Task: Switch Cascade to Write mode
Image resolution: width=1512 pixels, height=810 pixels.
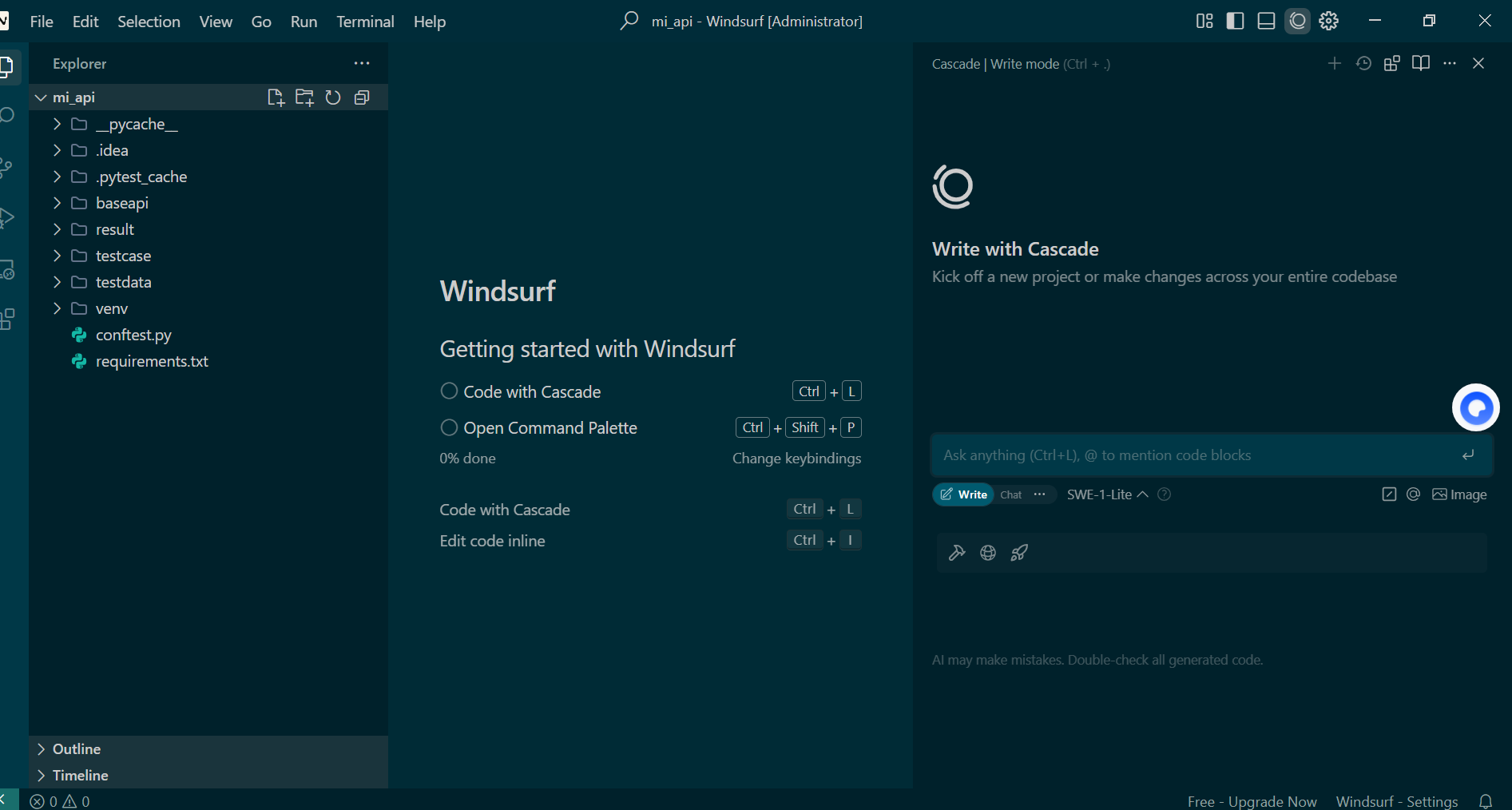Action: [x=963, y=494]
